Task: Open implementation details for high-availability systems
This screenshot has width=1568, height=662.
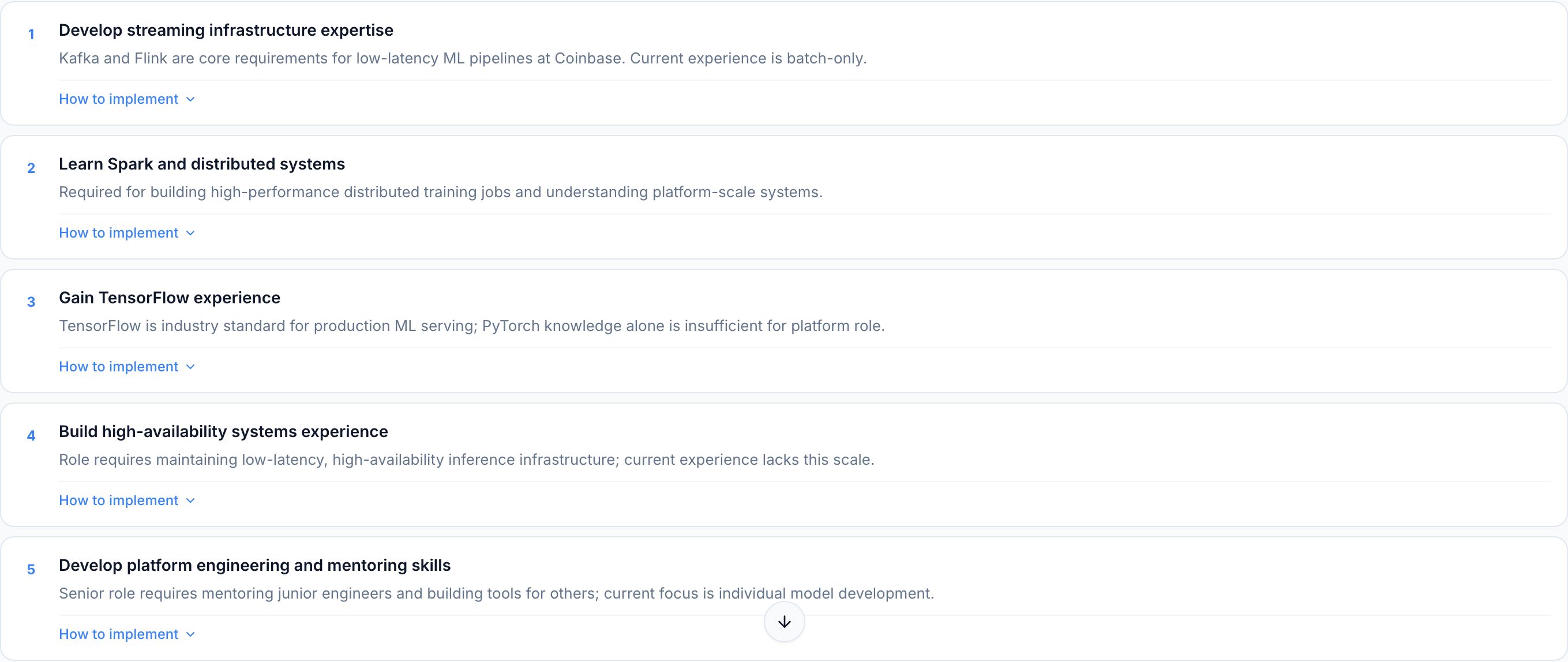Action: coord(119,500)
